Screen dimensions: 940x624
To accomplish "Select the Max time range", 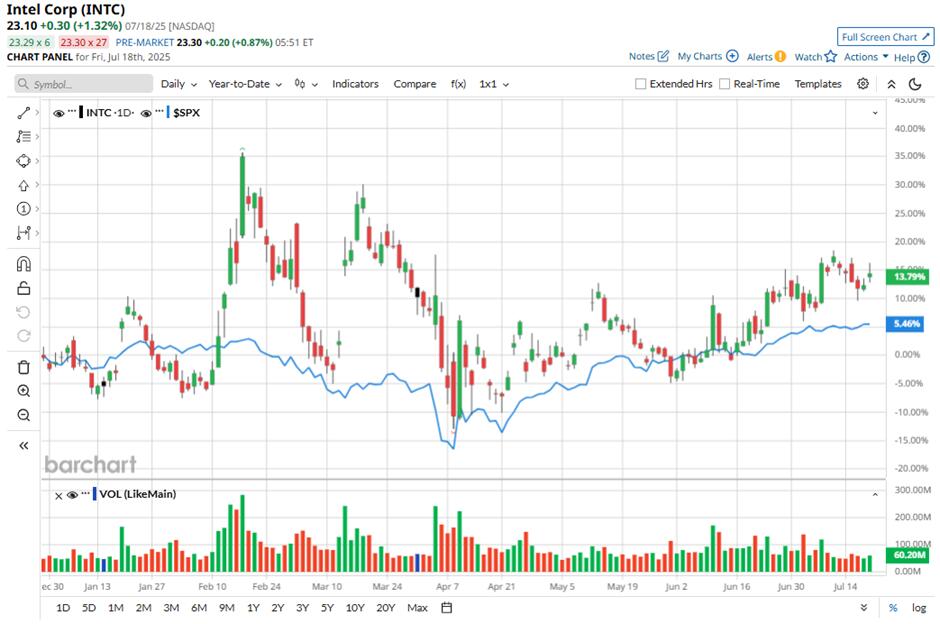I will (417, 608).
